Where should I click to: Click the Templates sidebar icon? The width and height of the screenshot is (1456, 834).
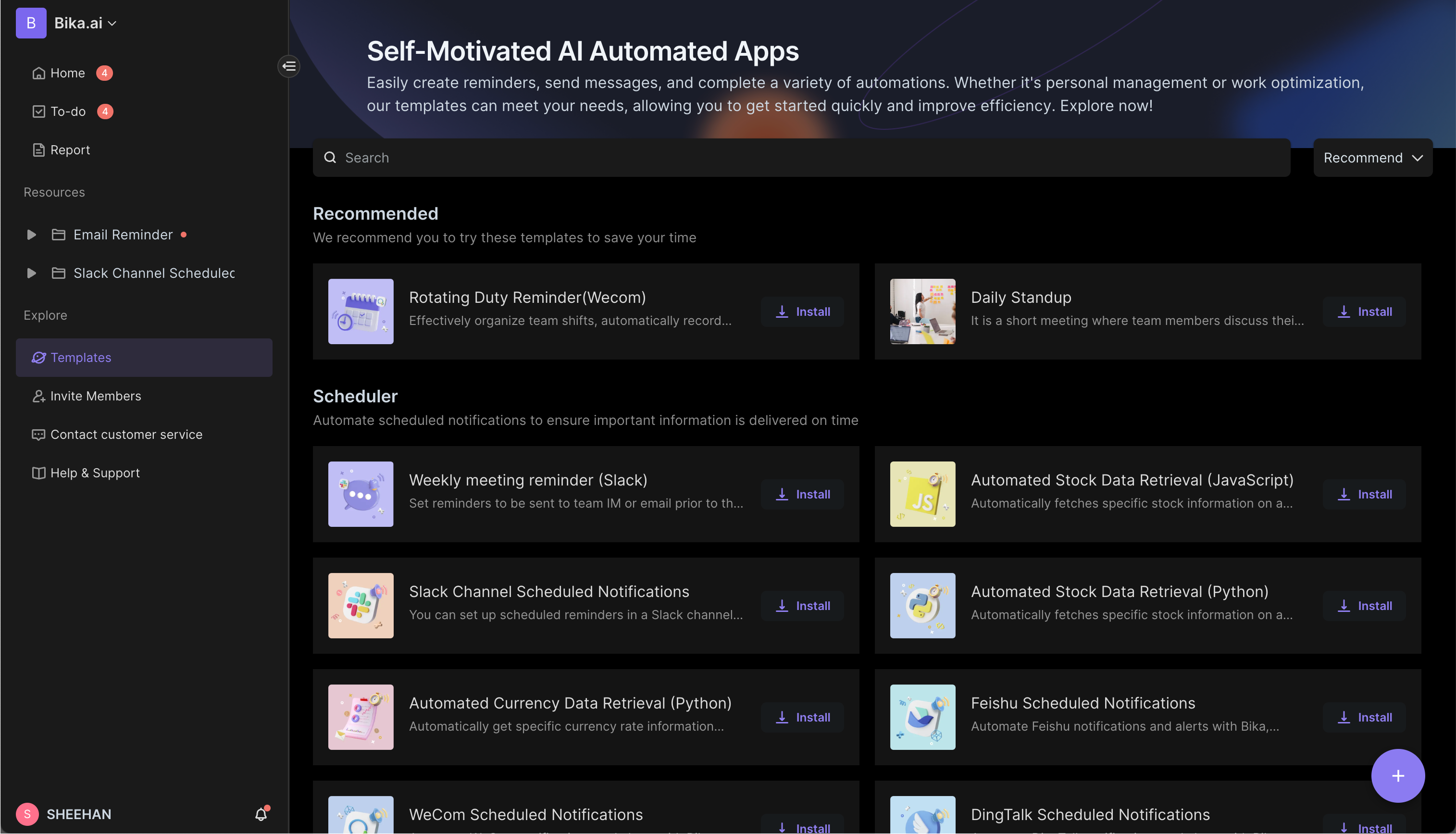coord(37,357)
